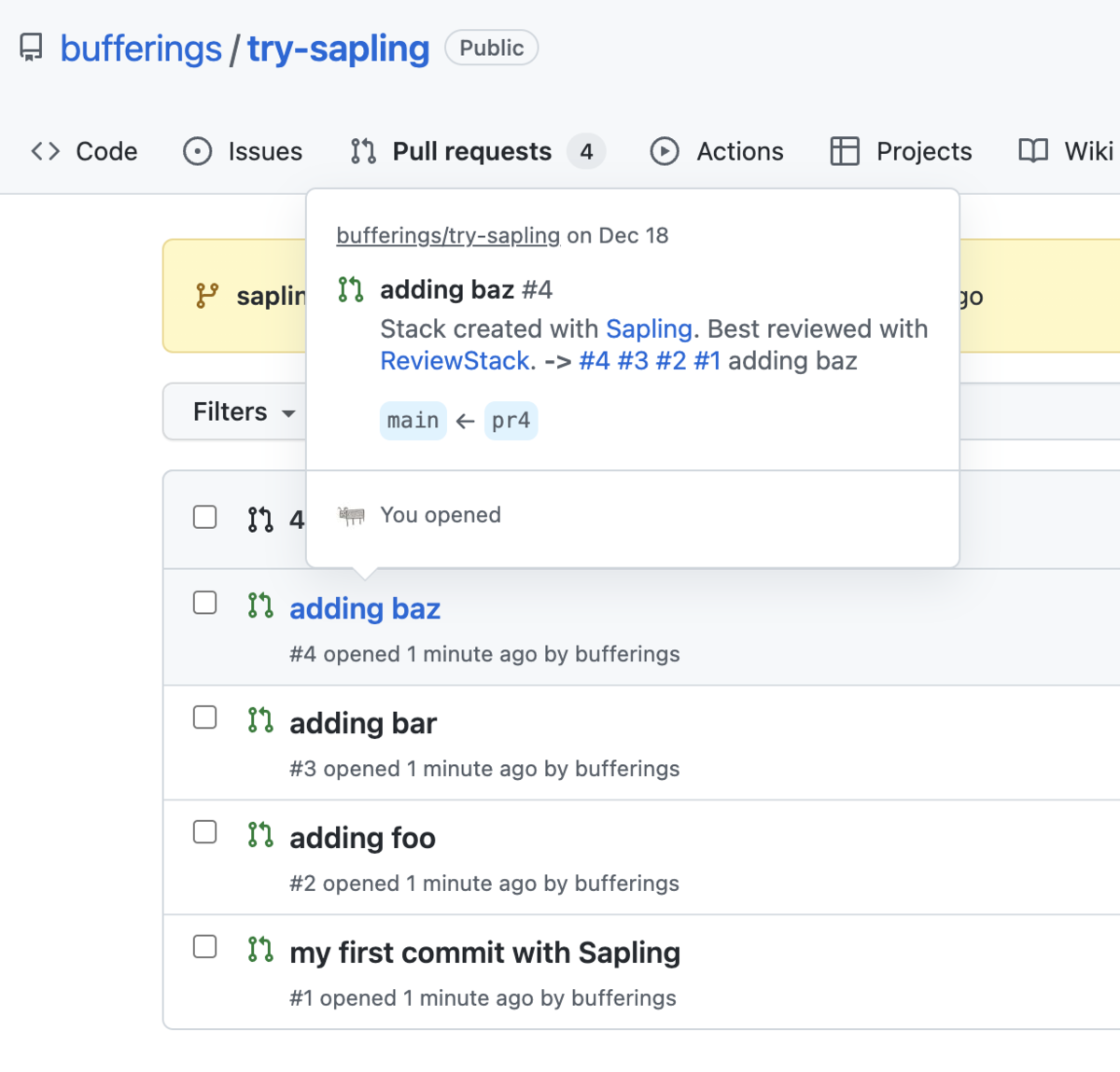Click PR icon beside my first commit
The height and width of the screenshot is (1072, 1120).
(260, 950)
